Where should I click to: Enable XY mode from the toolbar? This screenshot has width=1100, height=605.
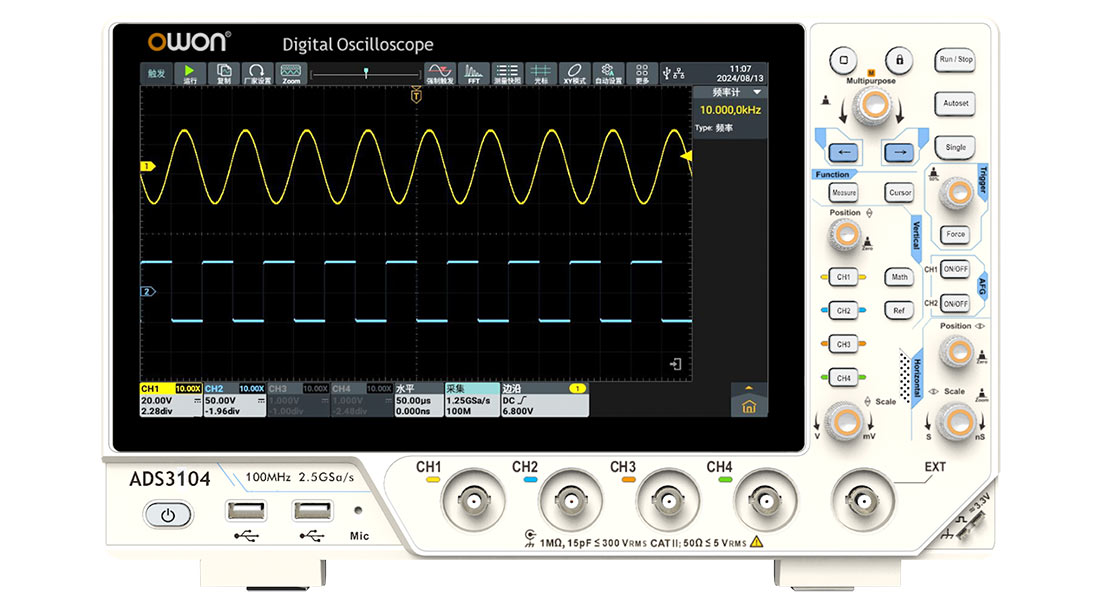point(573,73)
